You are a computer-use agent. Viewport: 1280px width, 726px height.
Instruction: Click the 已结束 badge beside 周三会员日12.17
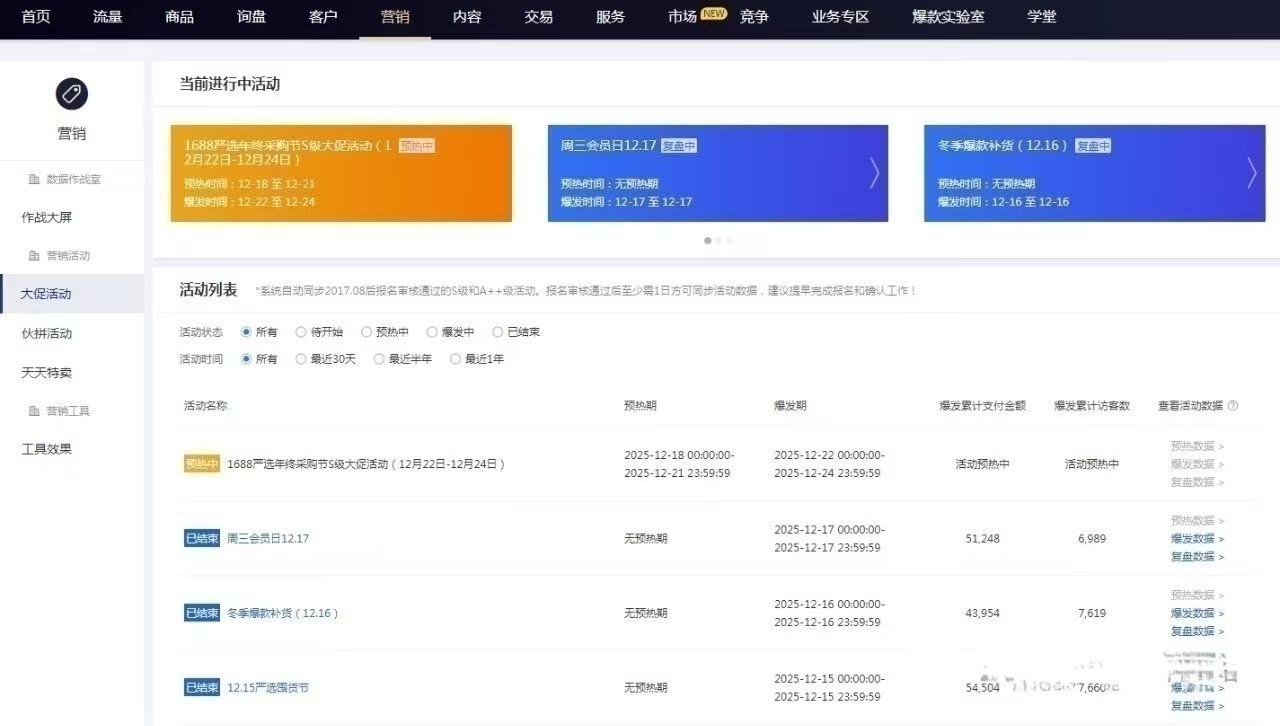click(201, 538)
